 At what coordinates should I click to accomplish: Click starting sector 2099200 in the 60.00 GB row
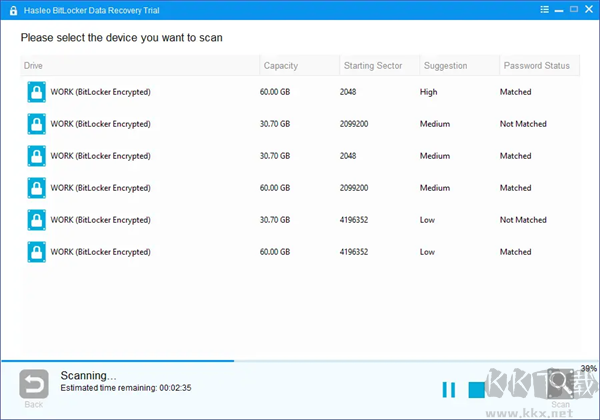coord(354,188)
